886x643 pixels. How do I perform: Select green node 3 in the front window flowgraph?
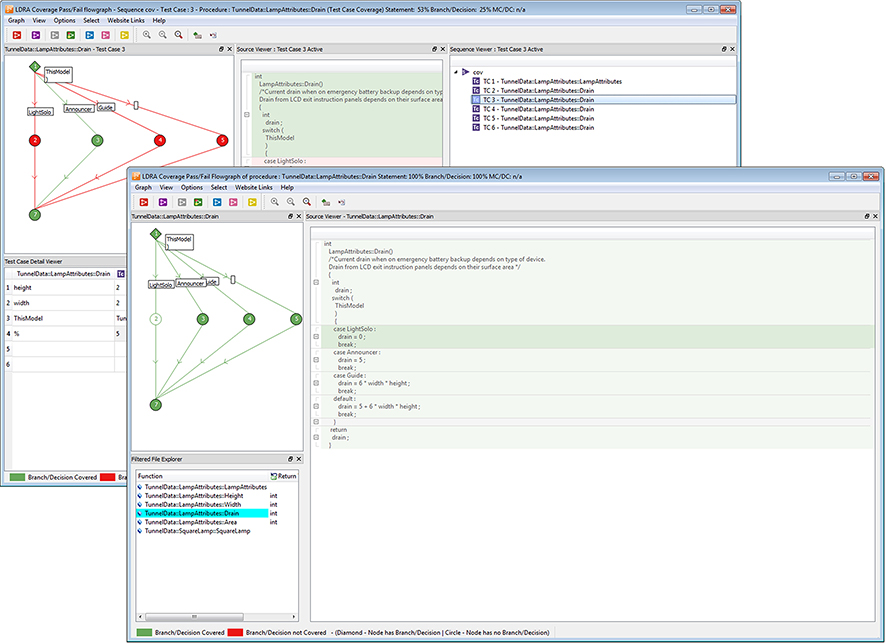[x=203, y=319]
